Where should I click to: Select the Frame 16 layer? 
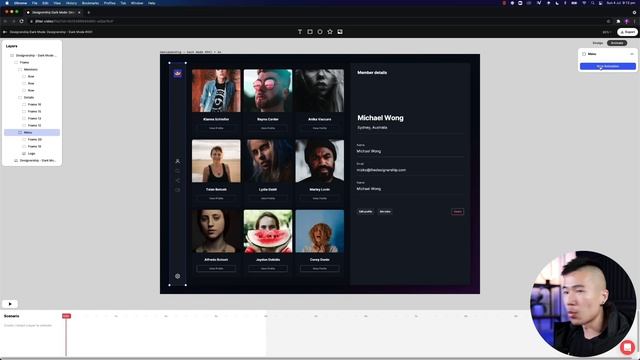click(x=35, y=104)
